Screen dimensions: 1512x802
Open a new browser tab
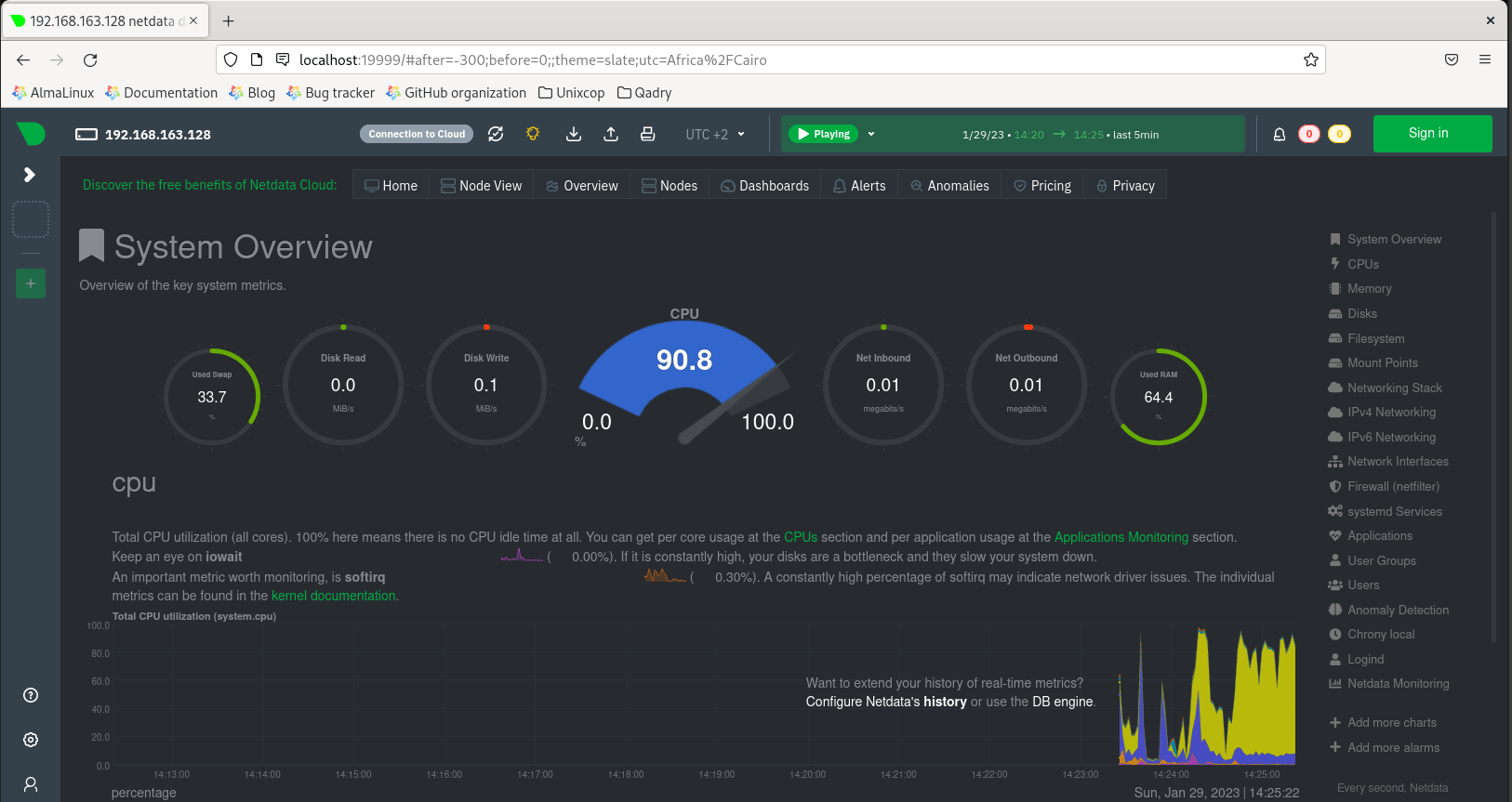click(x=228, y=20)
